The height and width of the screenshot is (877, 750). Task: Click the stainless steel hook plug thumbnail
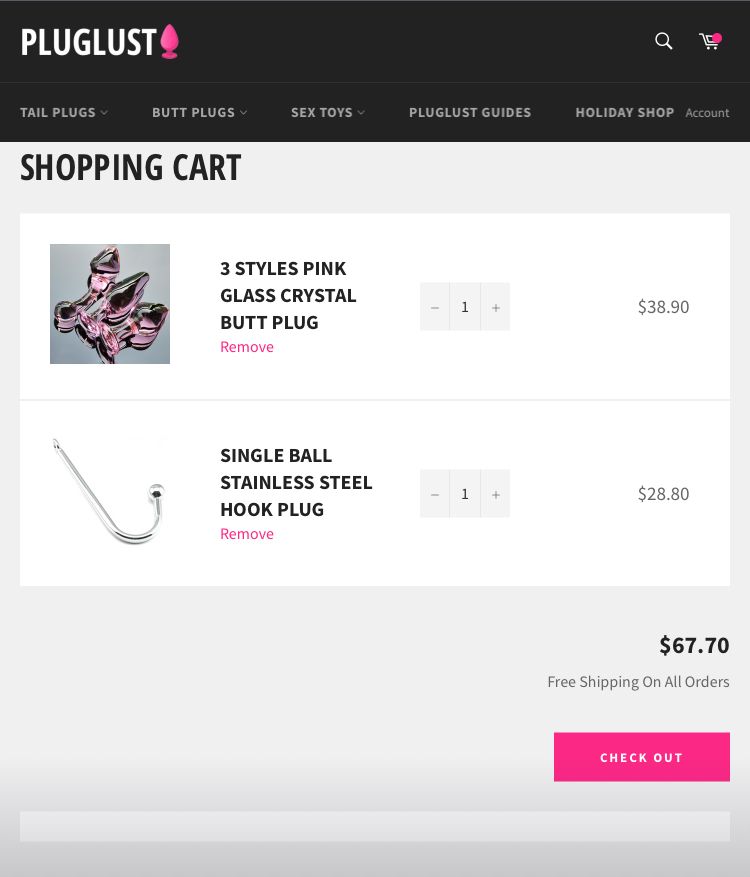coord(110,490)
